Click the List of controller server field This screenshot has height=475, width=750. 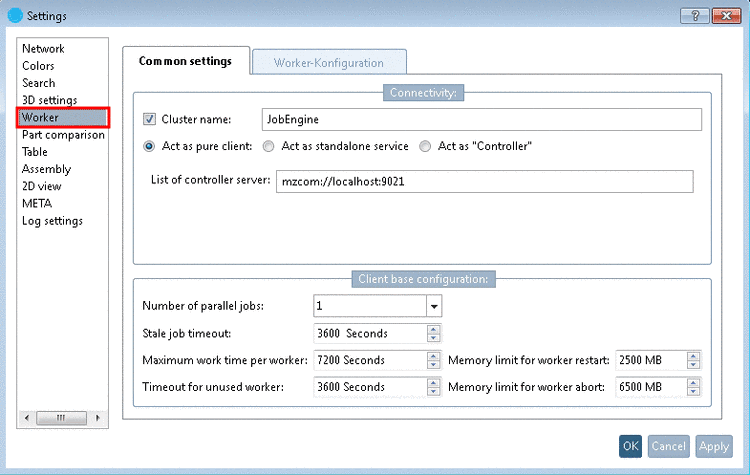pyautogui.click(x=484, y=181)
